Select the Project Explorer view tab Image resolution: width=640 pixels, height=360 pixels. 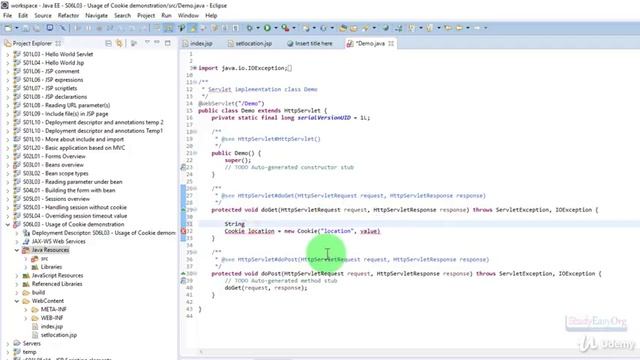coord(32,43)
